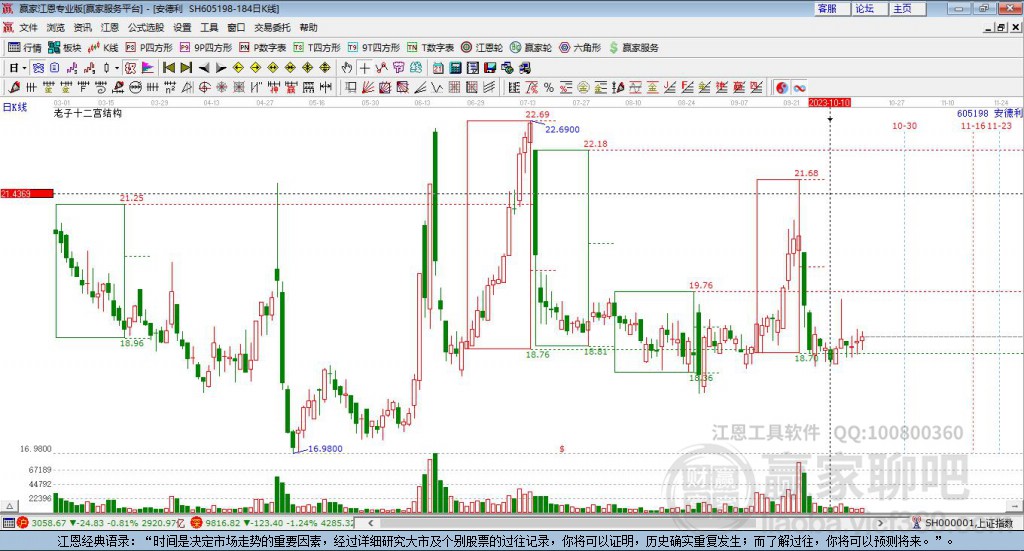Image resolution: width=1024 pixels, height=551 pixels.
Task: Open the T数字表 time table
Action: 430,48
